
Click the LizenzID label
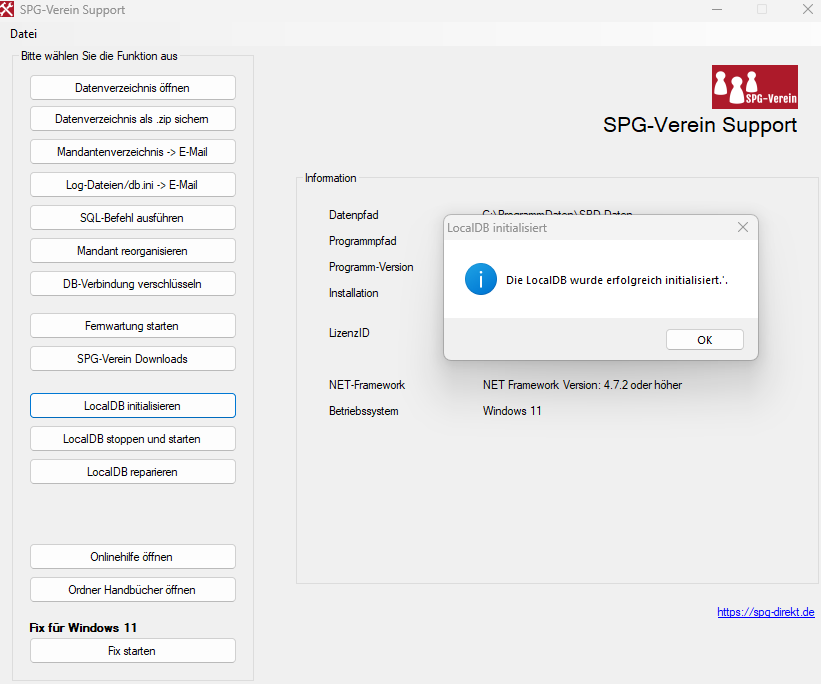pos(349,333)
